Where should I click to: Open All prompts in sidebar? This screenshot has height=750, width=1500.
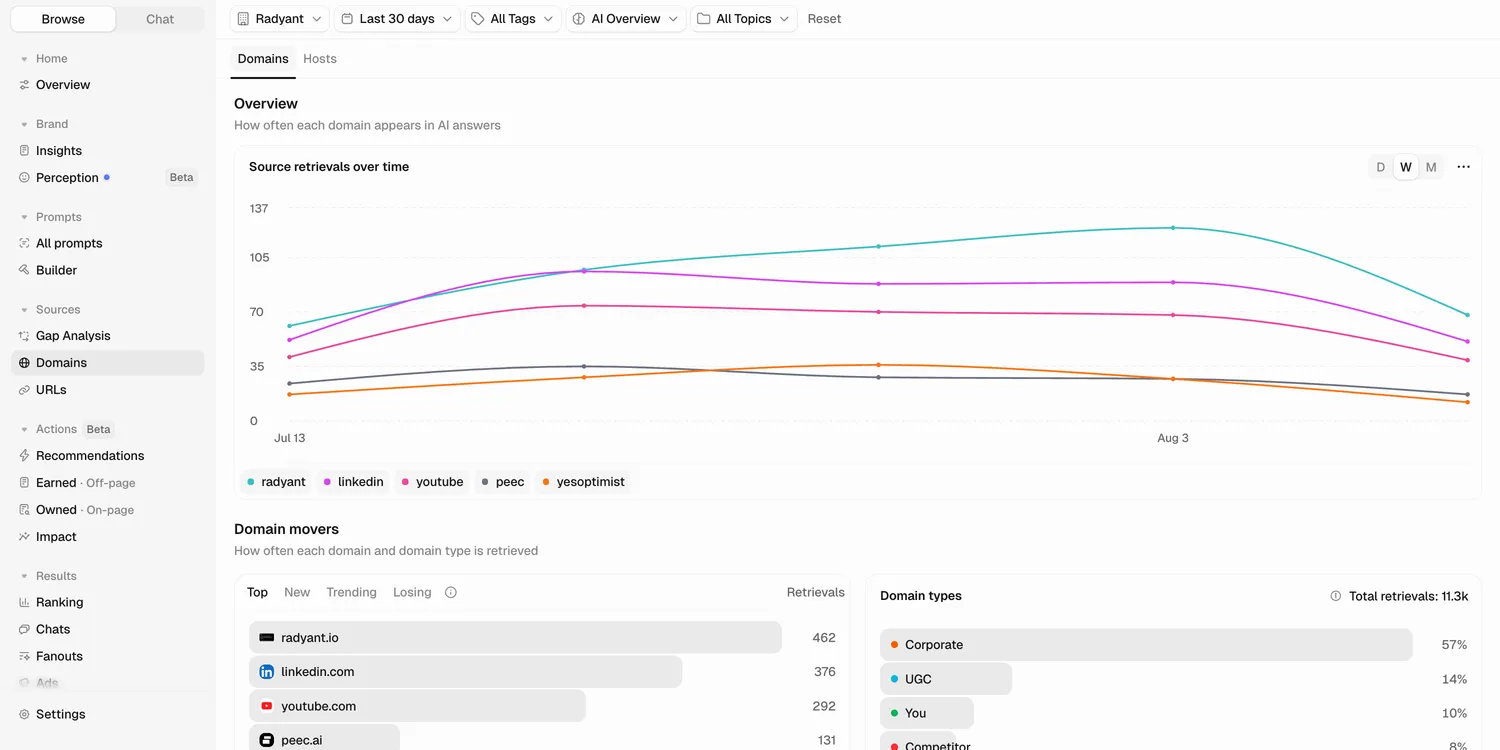(x=69, y=243)
